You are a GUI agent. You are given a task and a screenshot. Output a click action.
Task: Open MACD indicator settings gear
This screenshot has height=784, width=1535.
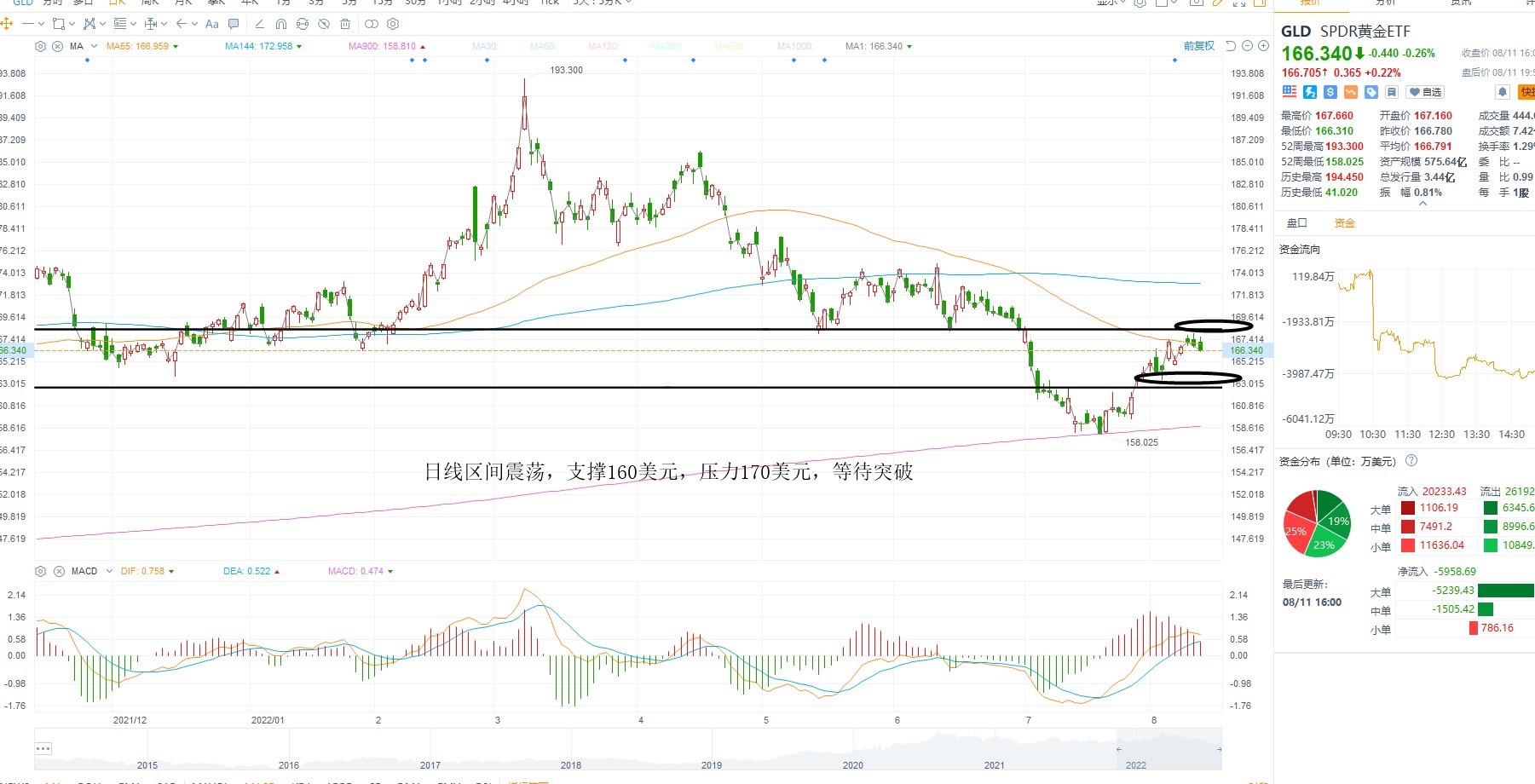40,571
